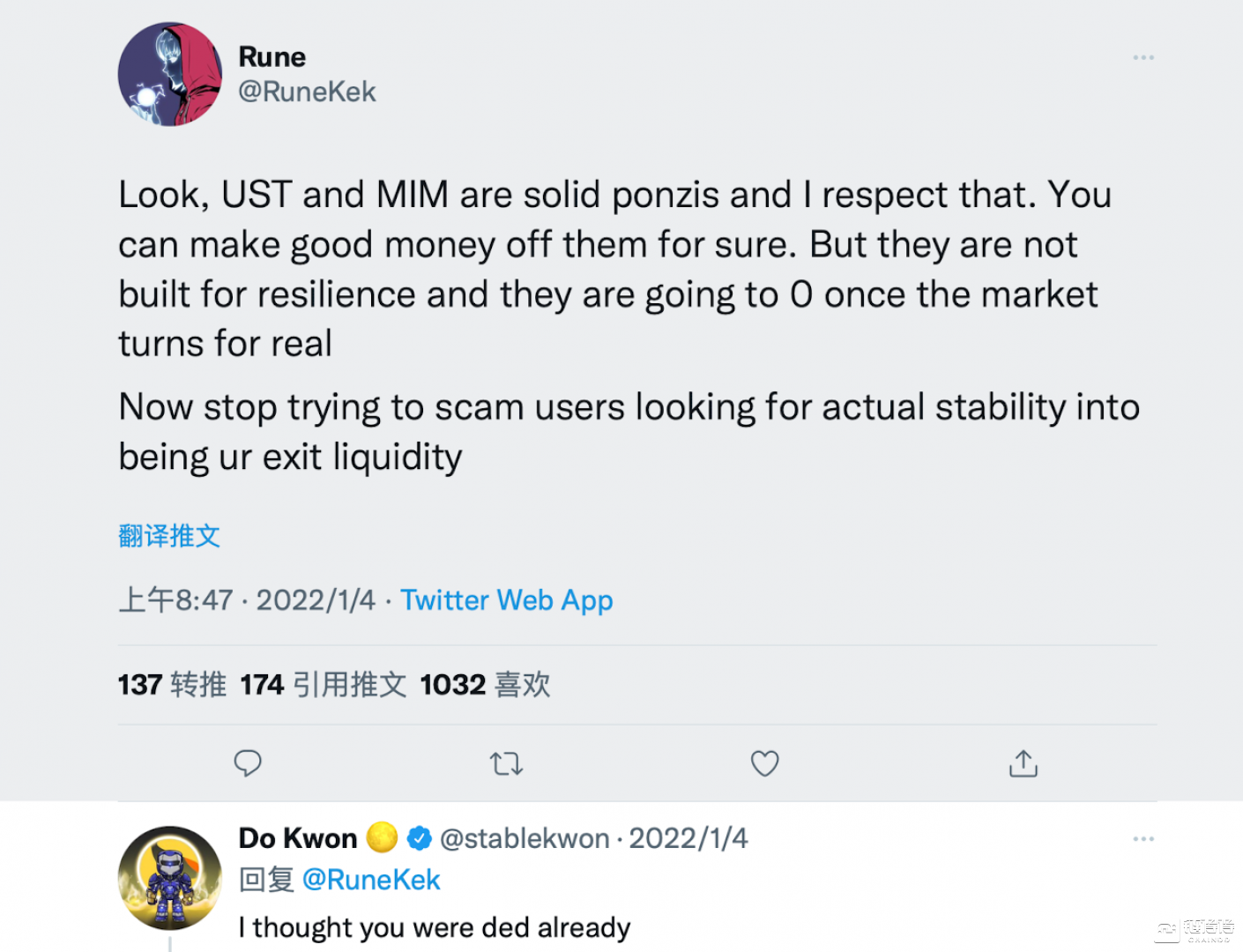View the 137 转推 retweets list
This screenshot has height=952, width=1243.
(x=172, y=685)
